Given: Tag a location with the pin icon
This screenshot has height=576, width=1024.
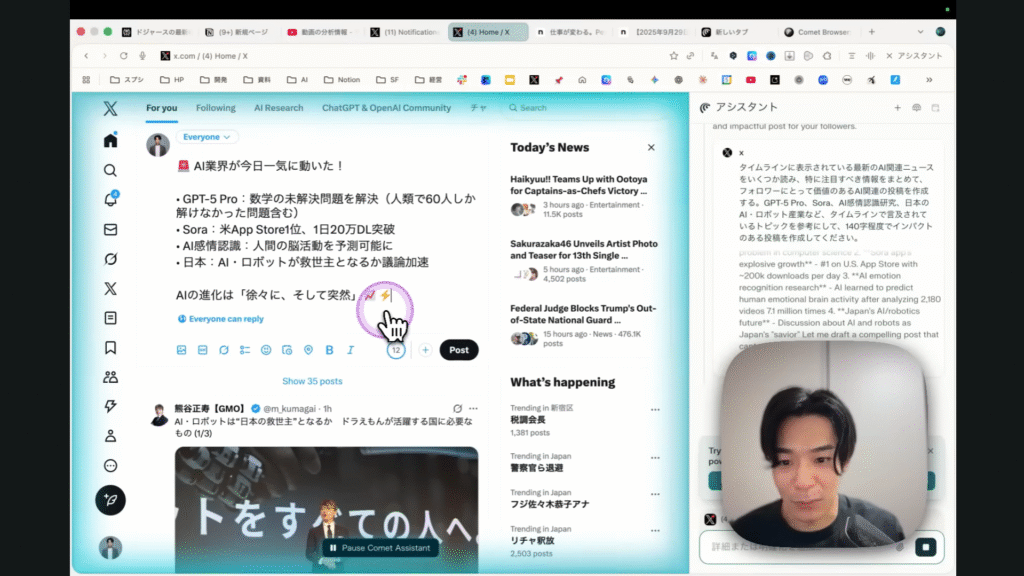Looking at the screenshot, I should (x=308, y=350).
